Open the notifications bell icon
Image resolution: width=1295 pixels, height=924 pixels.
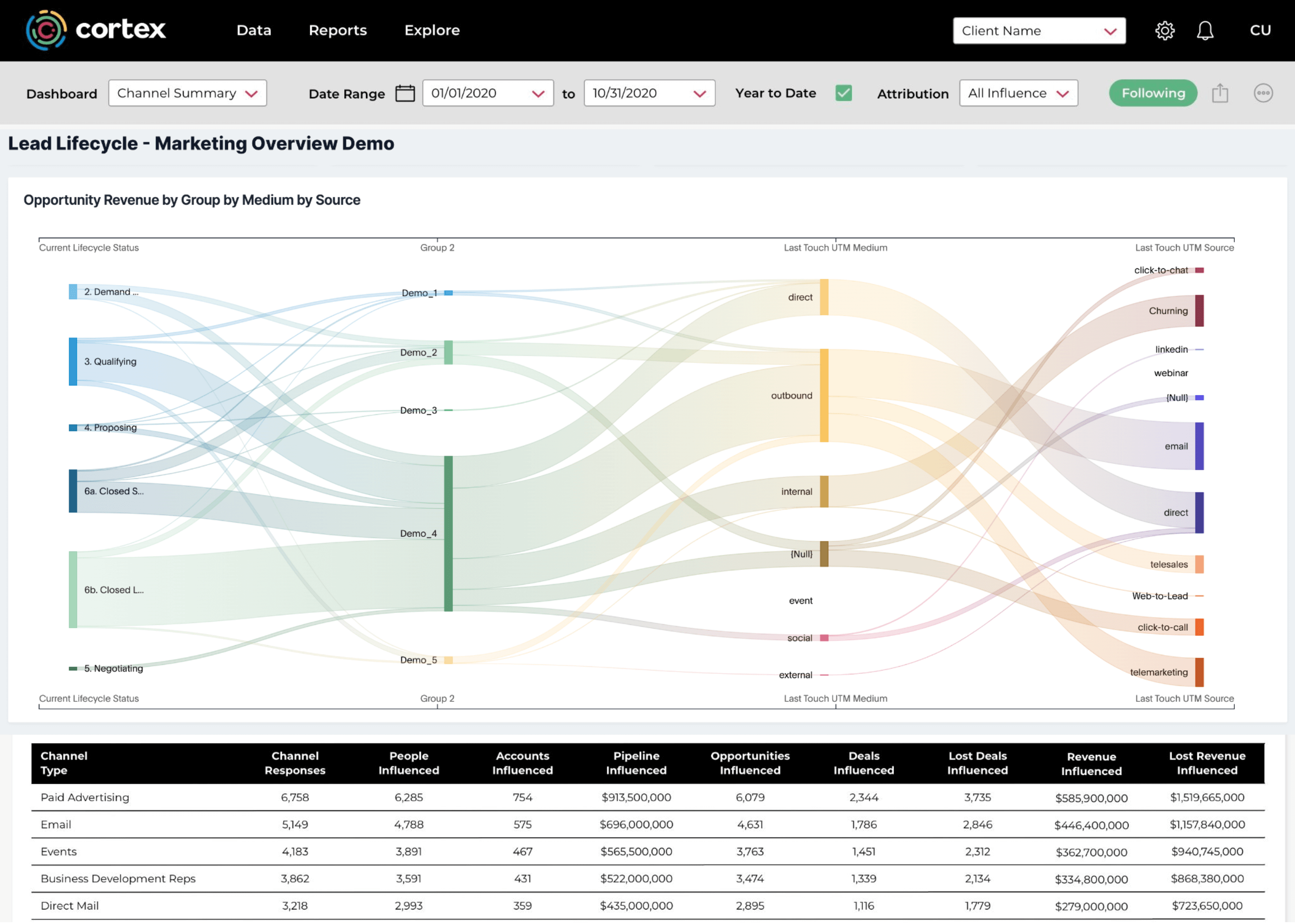tap(1205, 31)
